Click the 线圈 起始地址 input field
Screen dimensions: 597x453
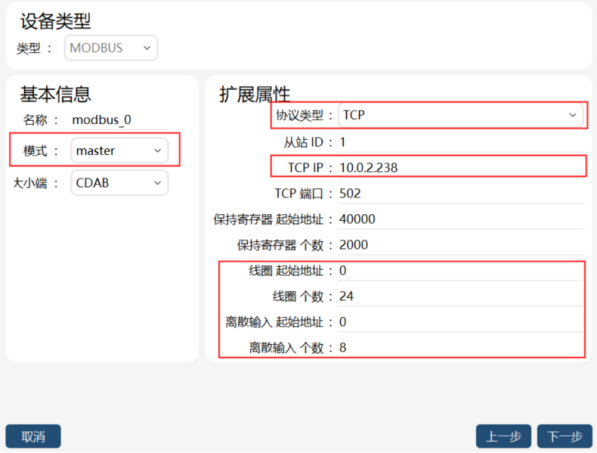coord(461,270)
